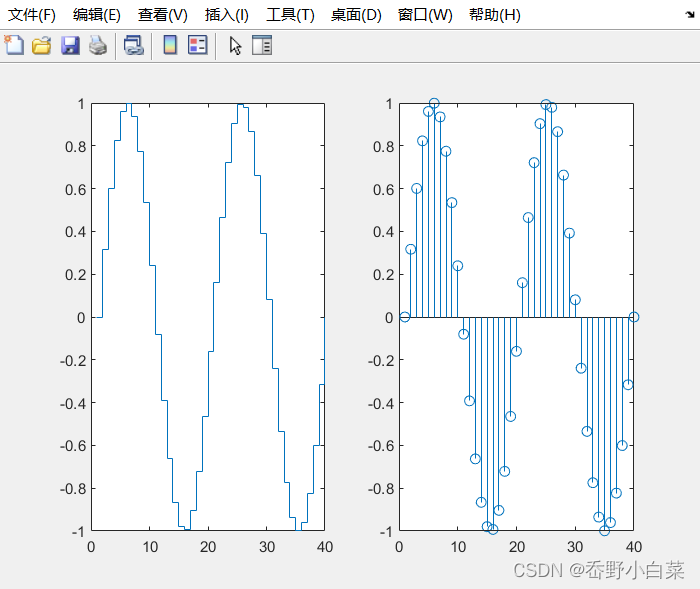Open the Property Inspector icon
This screenshot has height=589, width=700.
pyautogui.click(x=262, y=45)
